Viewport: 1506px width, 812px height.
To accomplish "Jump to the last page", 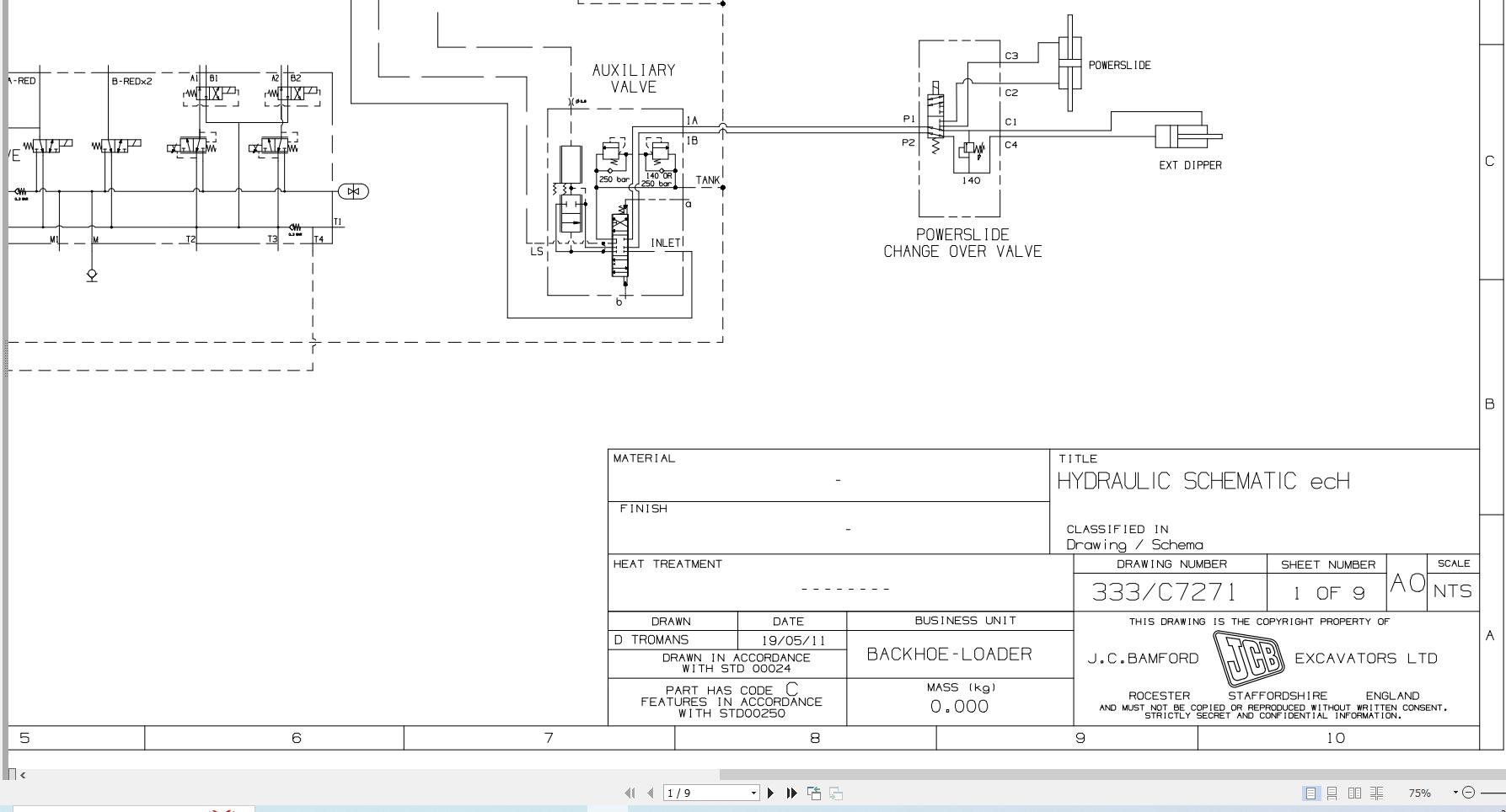I will (x=791, y=793).
